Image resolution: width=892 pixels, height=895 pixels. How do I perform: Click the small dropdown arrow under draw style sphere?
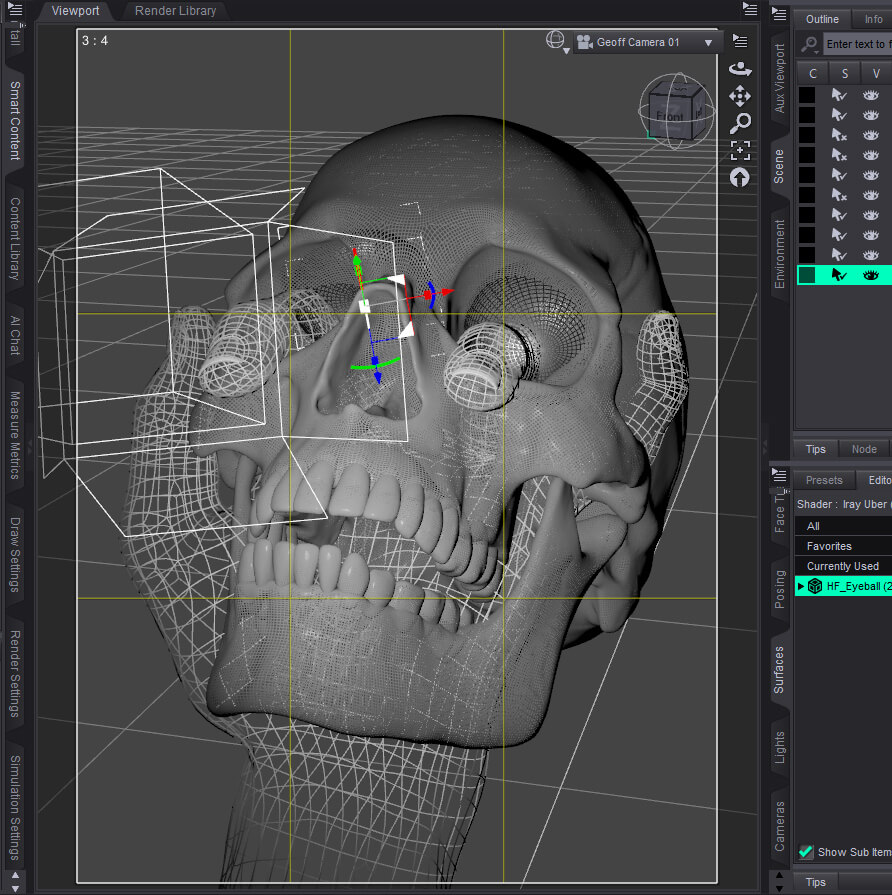pyautogui.click(x=566, y=51)
